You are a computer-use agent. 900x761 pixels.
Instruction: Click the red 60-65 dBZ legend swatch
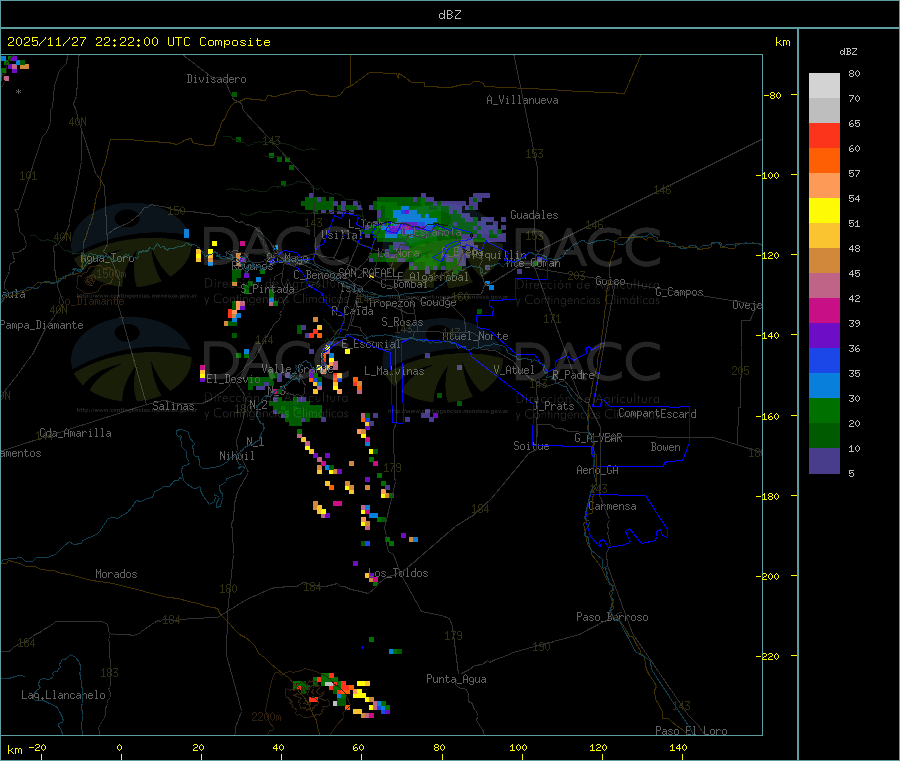[824, 135]
